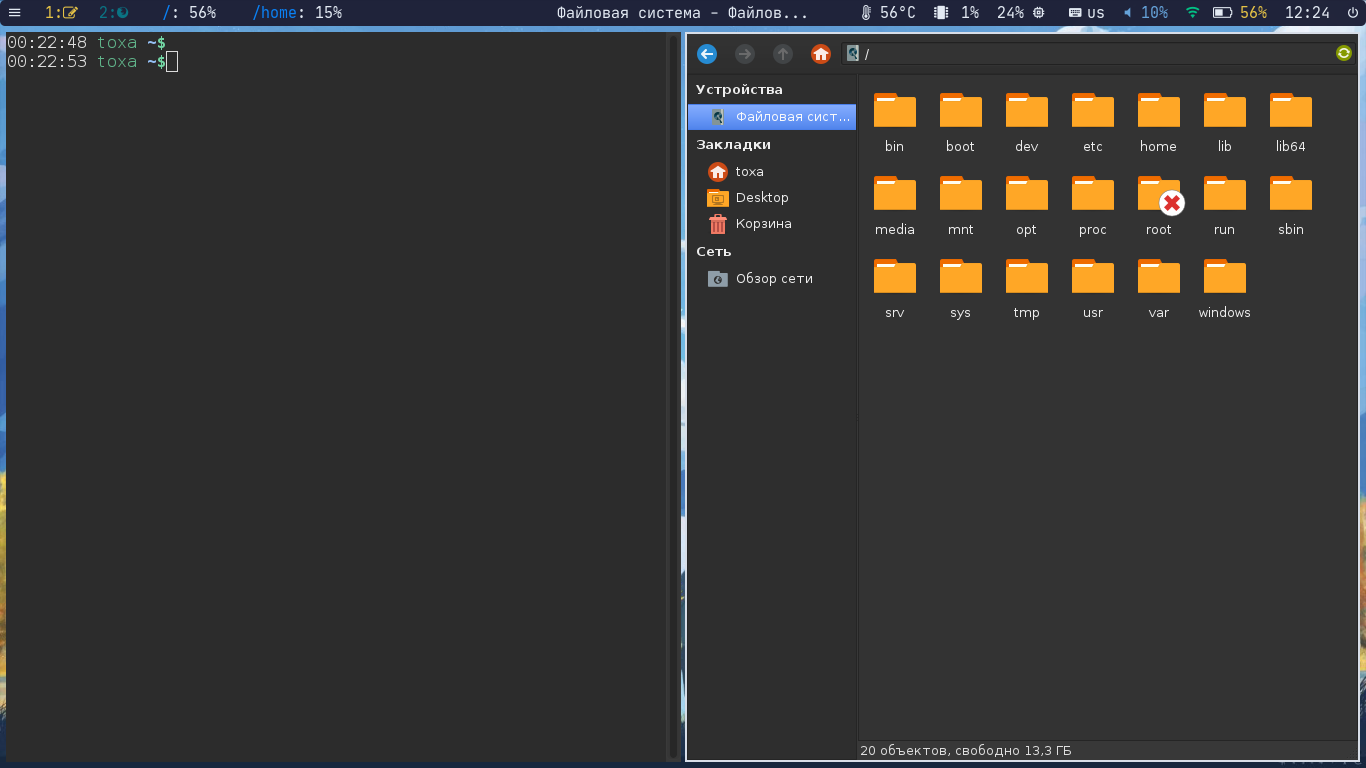The height and width of the screenshot is (768, 1366).
Task: Click the Up to parent folder arrow
Action: pyautogui.click(x=783, y=54)
